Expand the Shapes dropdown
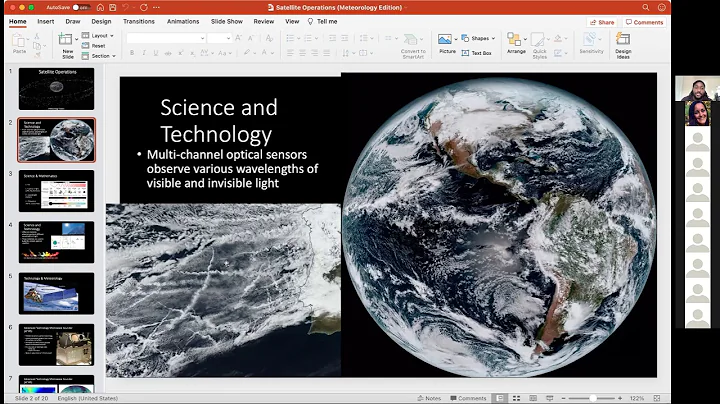720x404 pixels. 478,38
